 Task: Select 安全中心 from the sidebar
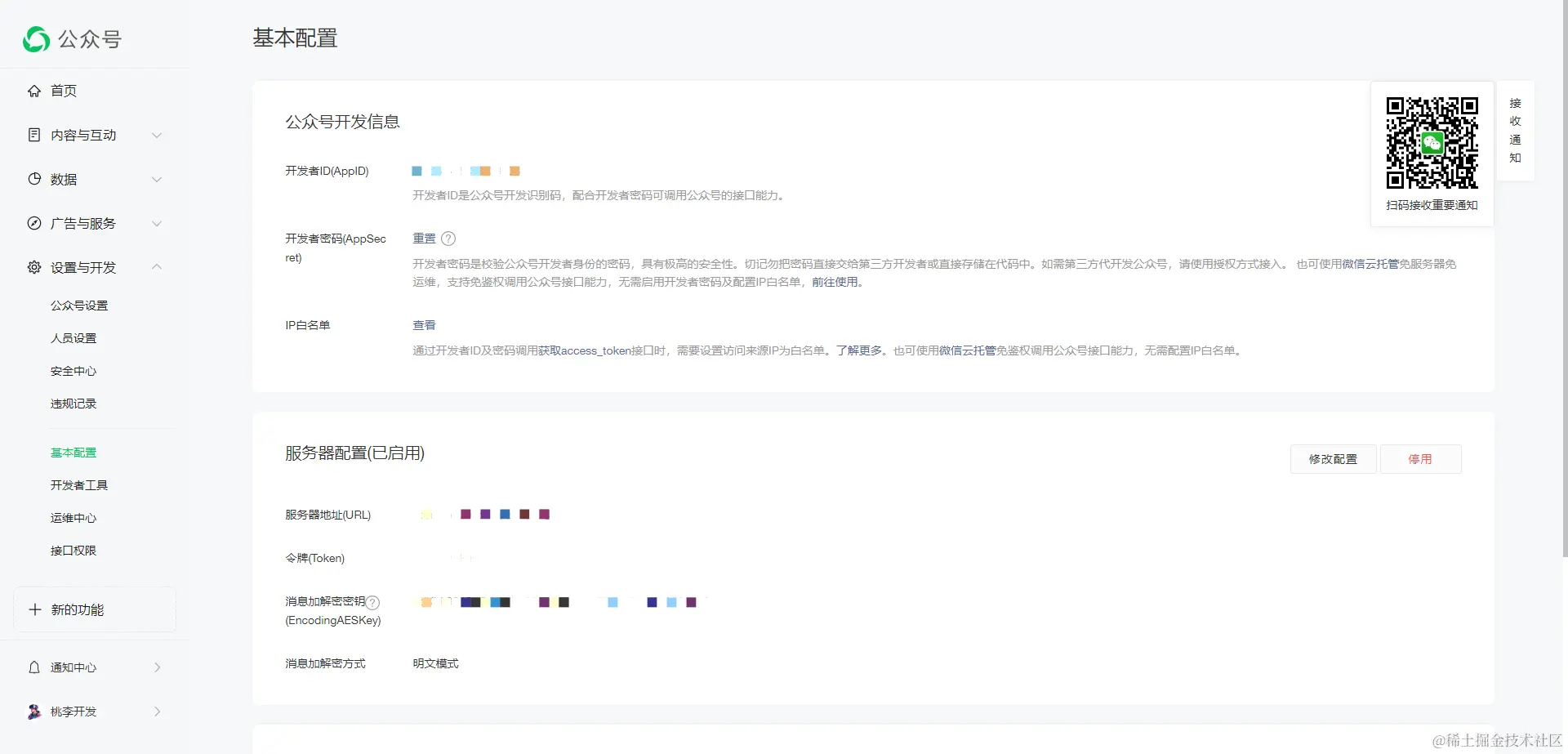73,370
